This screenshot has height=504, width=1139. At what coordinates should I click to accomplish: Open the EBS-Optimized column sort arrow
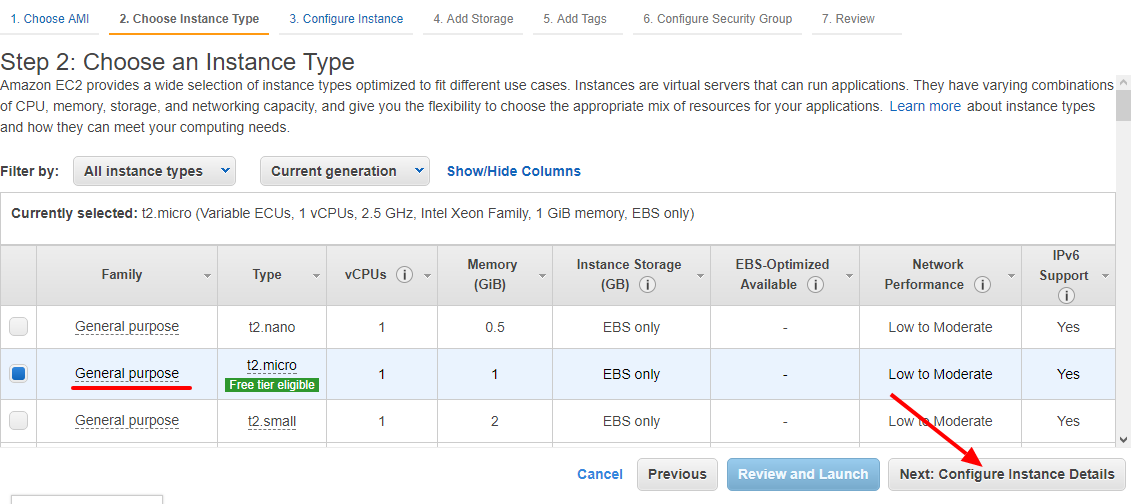point(849,277)
